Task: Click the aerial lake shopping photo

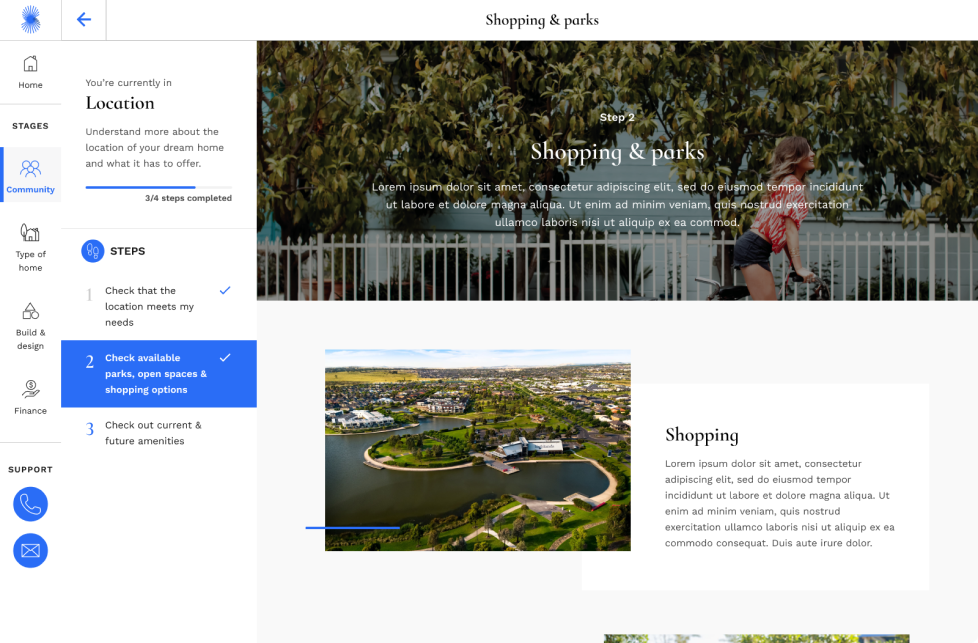Action: tap(477, 449)
